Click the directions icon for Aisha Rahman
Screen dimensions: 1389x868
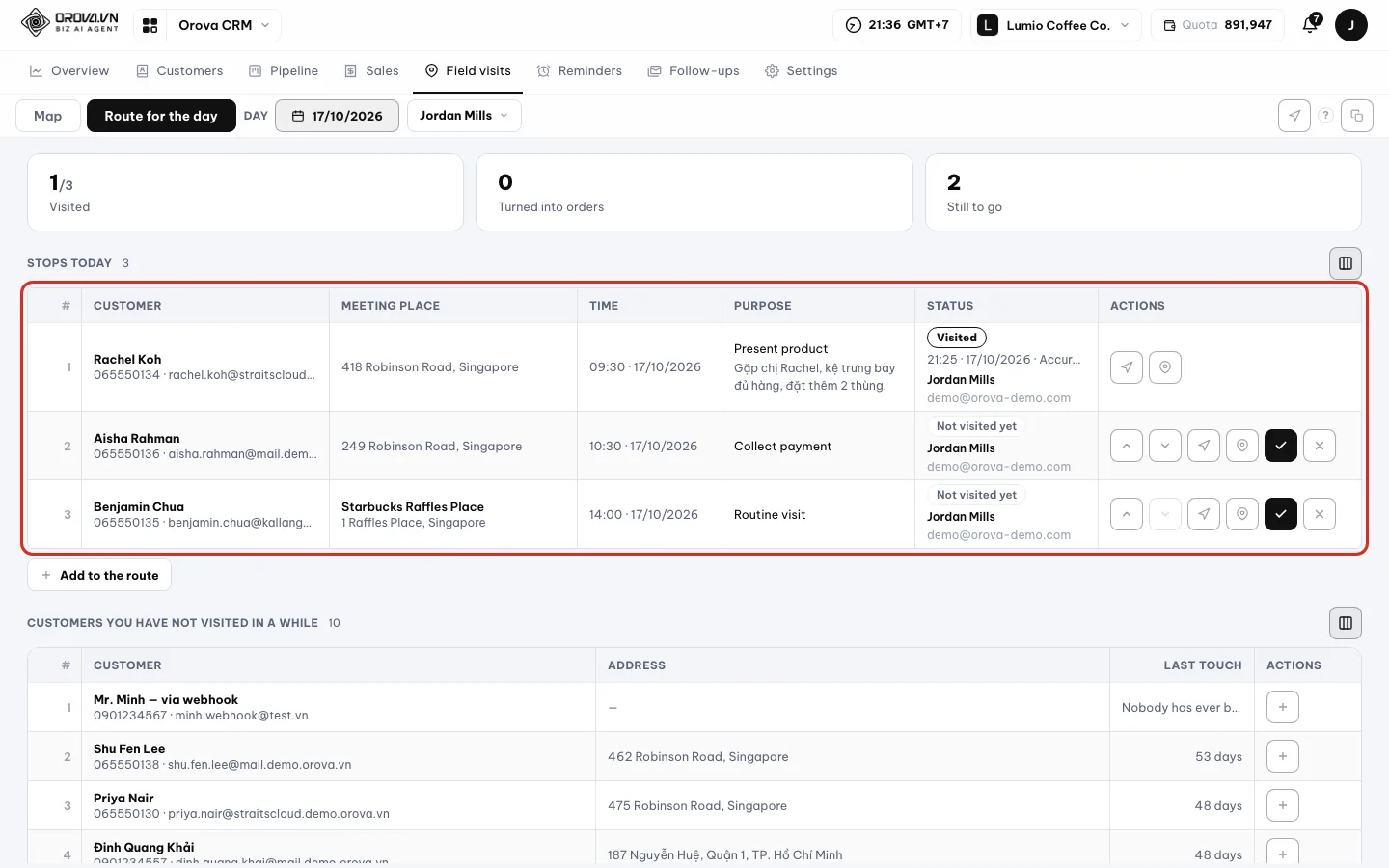(1204, 446)
